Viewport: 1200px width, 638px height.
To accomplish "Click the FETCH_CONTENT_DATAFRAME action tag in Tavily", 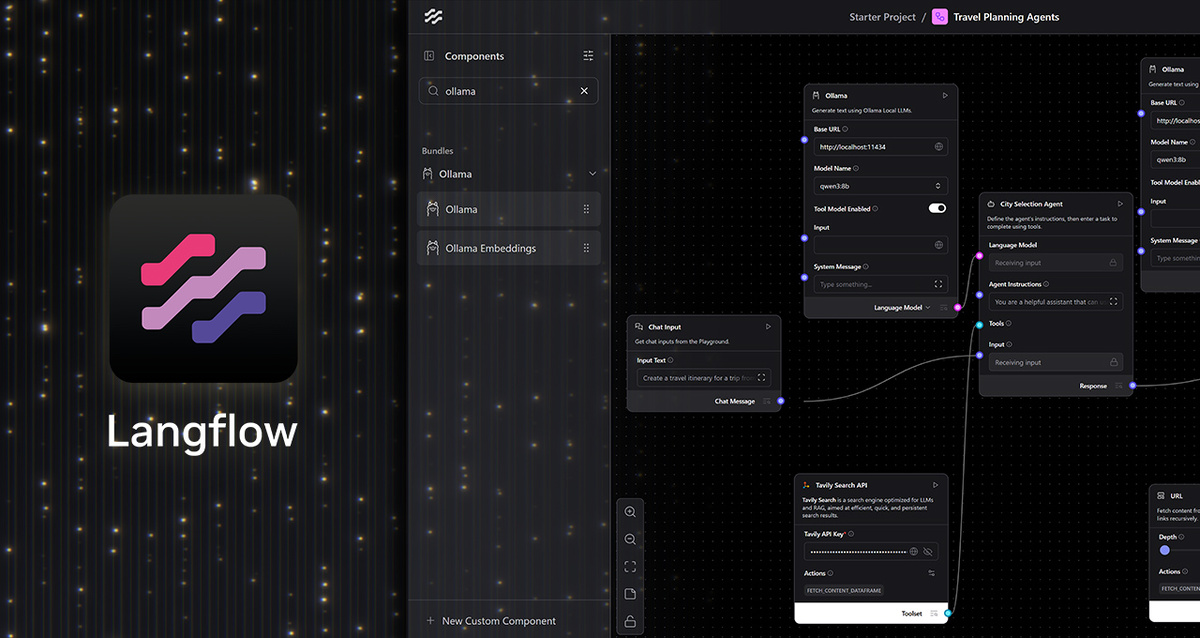I will point(844,590).
